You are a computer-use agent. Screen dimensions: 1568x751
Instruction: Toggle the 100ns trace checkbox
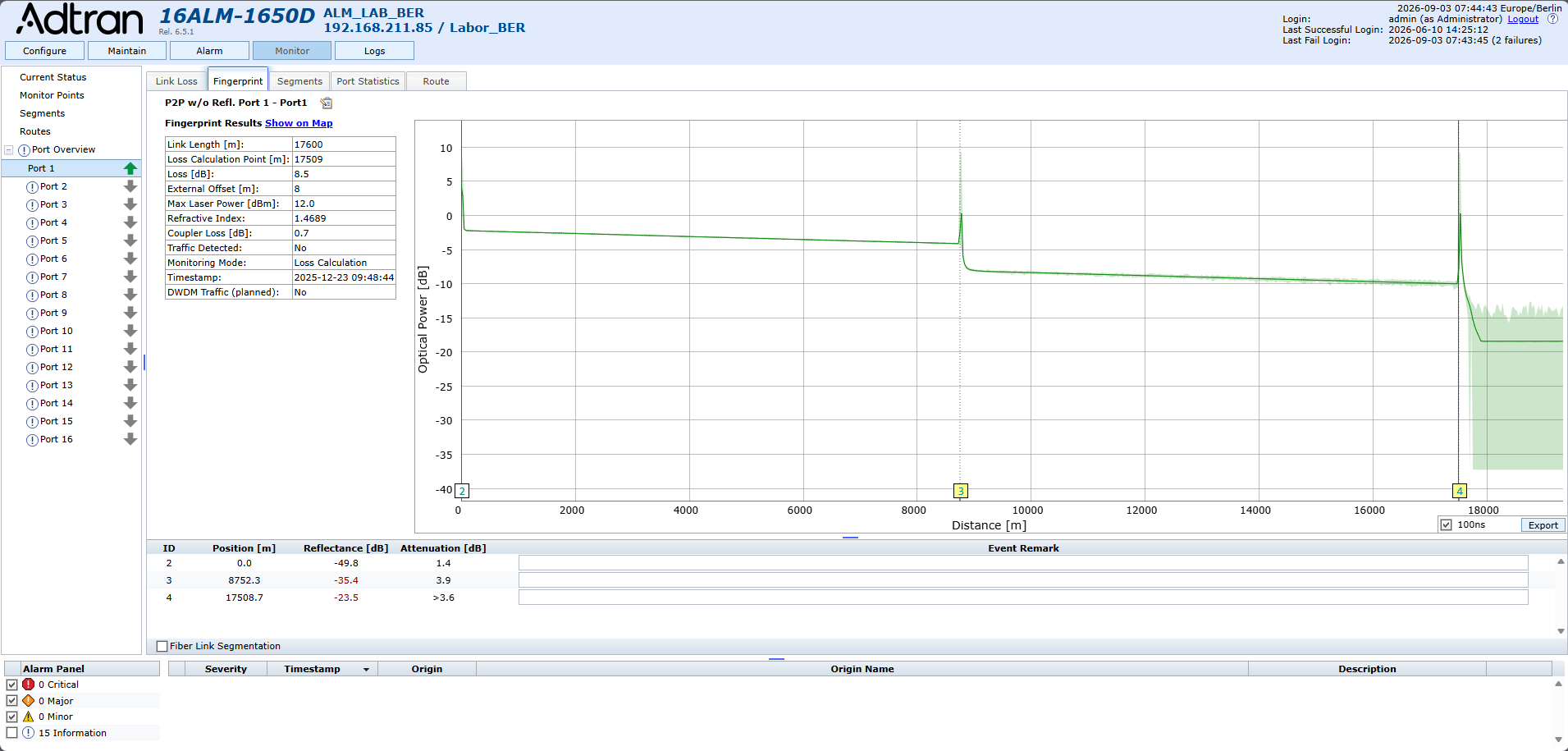click(1447, 525)
